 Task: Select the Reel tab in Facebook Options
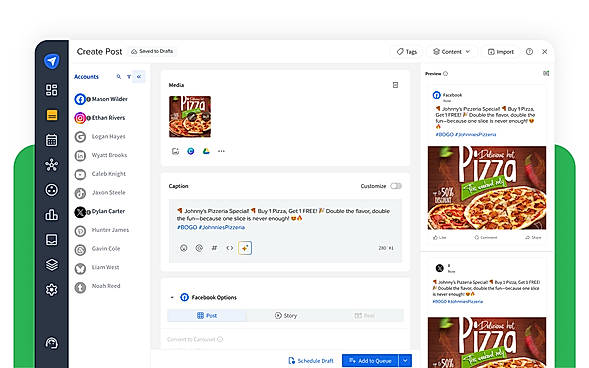click(364, 315)
